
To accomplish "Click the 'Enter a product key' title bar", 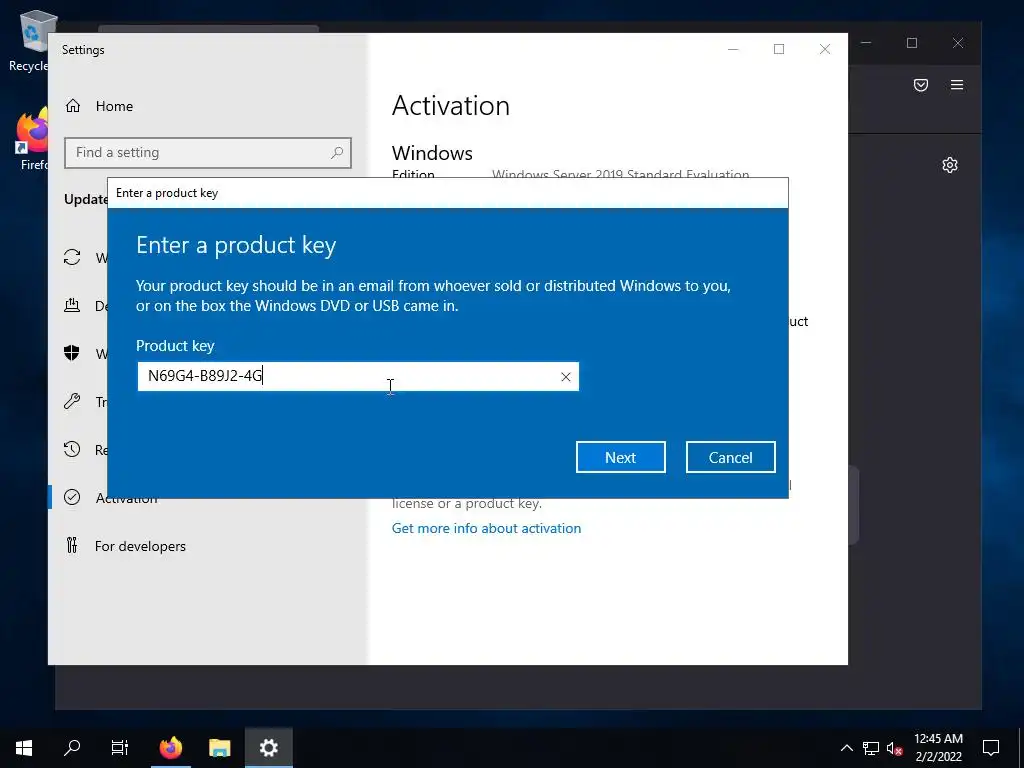I will (x=447, y=193).
